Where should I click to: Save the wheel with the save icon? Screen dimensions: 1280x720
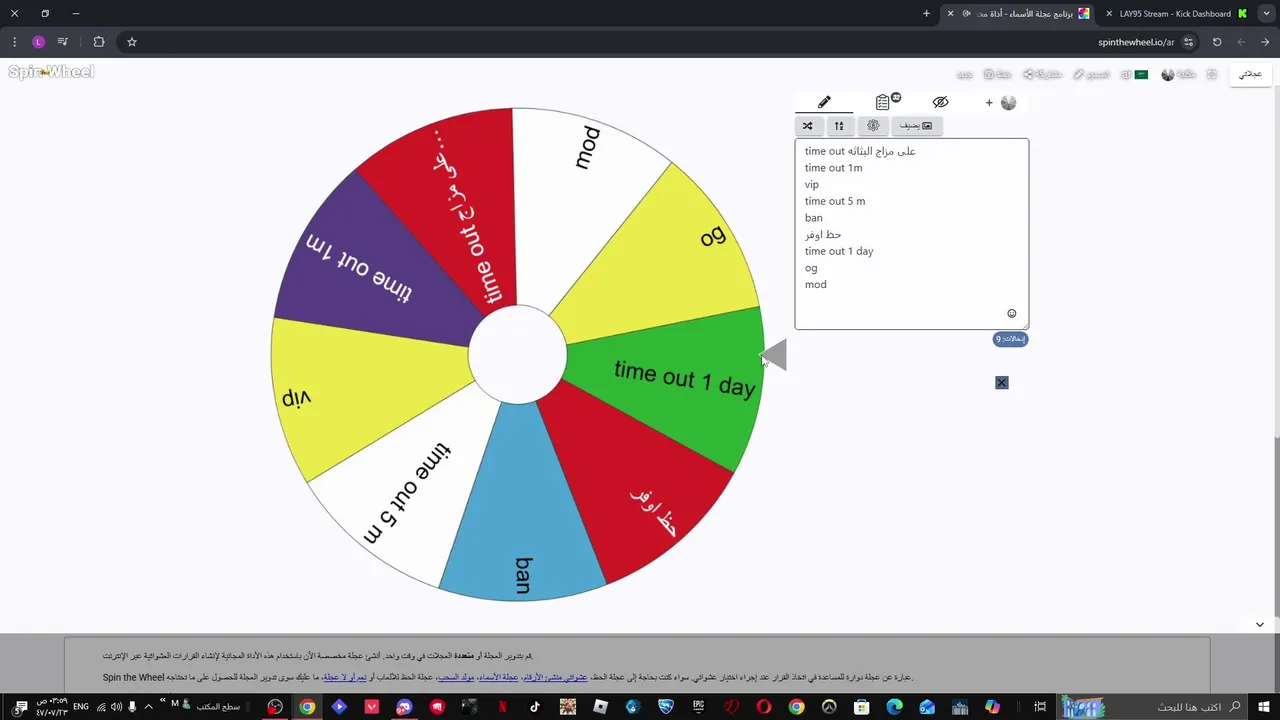[x=997, y=74]
